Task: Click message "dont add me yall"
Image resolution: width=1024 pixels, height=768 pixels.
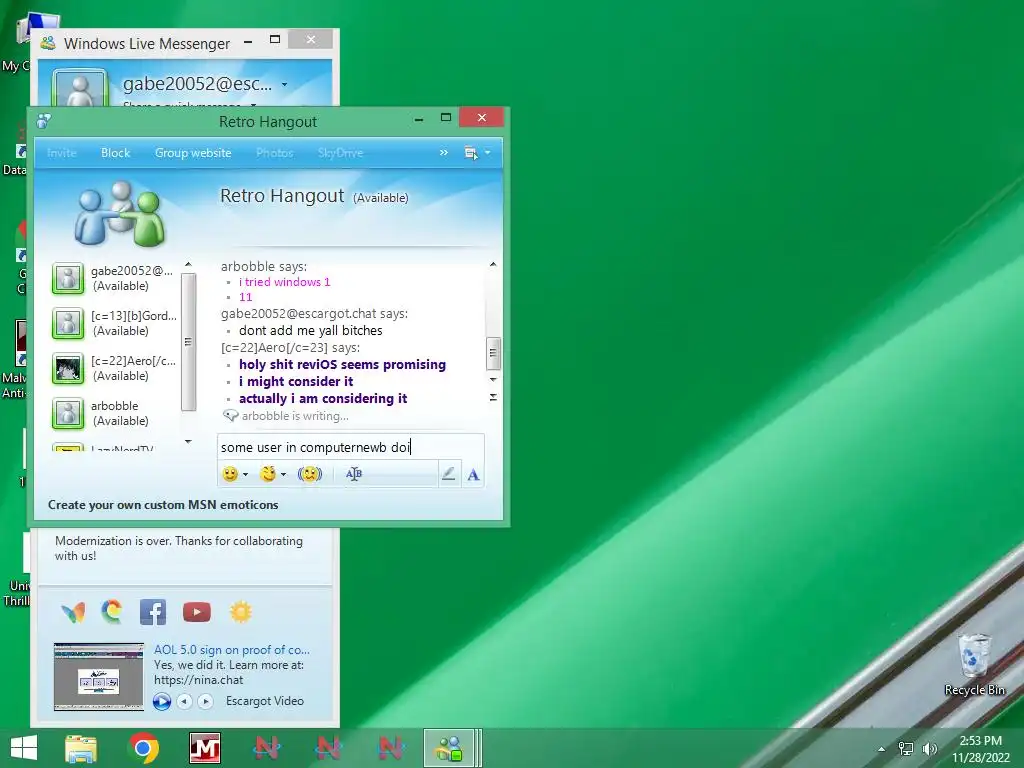Action: coord(310,330)
